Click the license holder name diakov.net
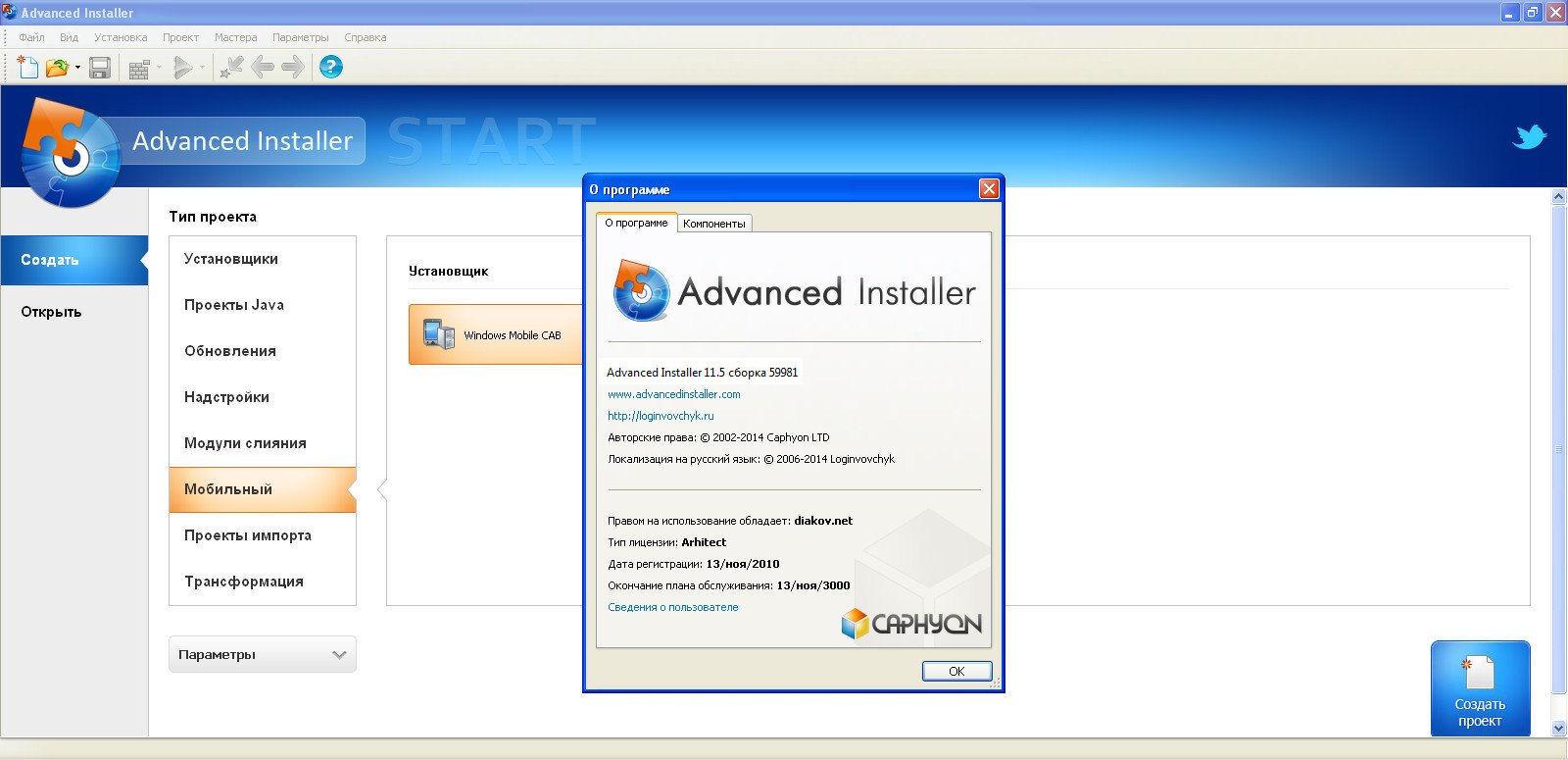Viewport: 1568px width, 760px height. tap(823, 521)
